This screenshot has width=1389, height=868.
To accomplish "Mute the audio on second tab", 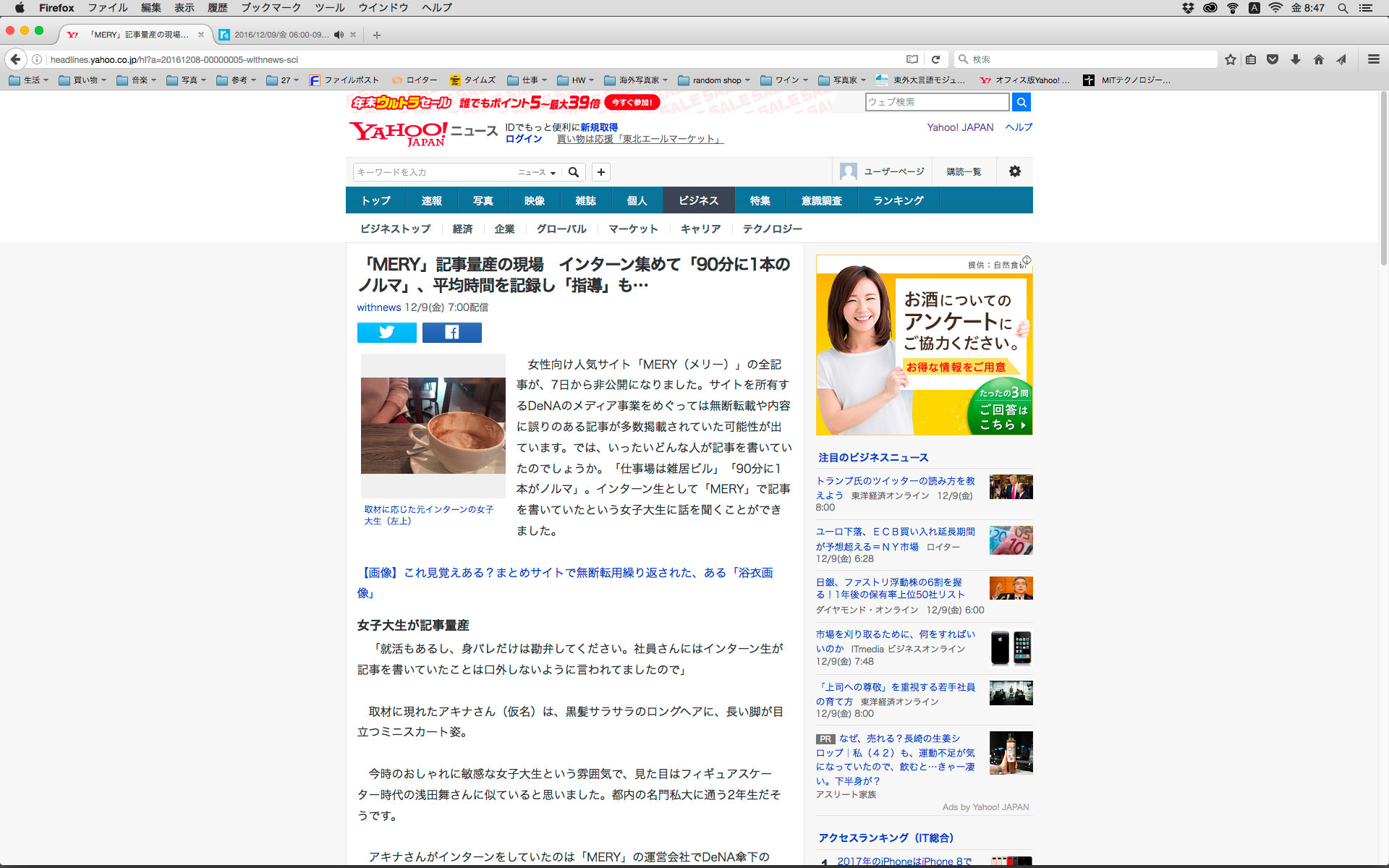I will (339, 35).
